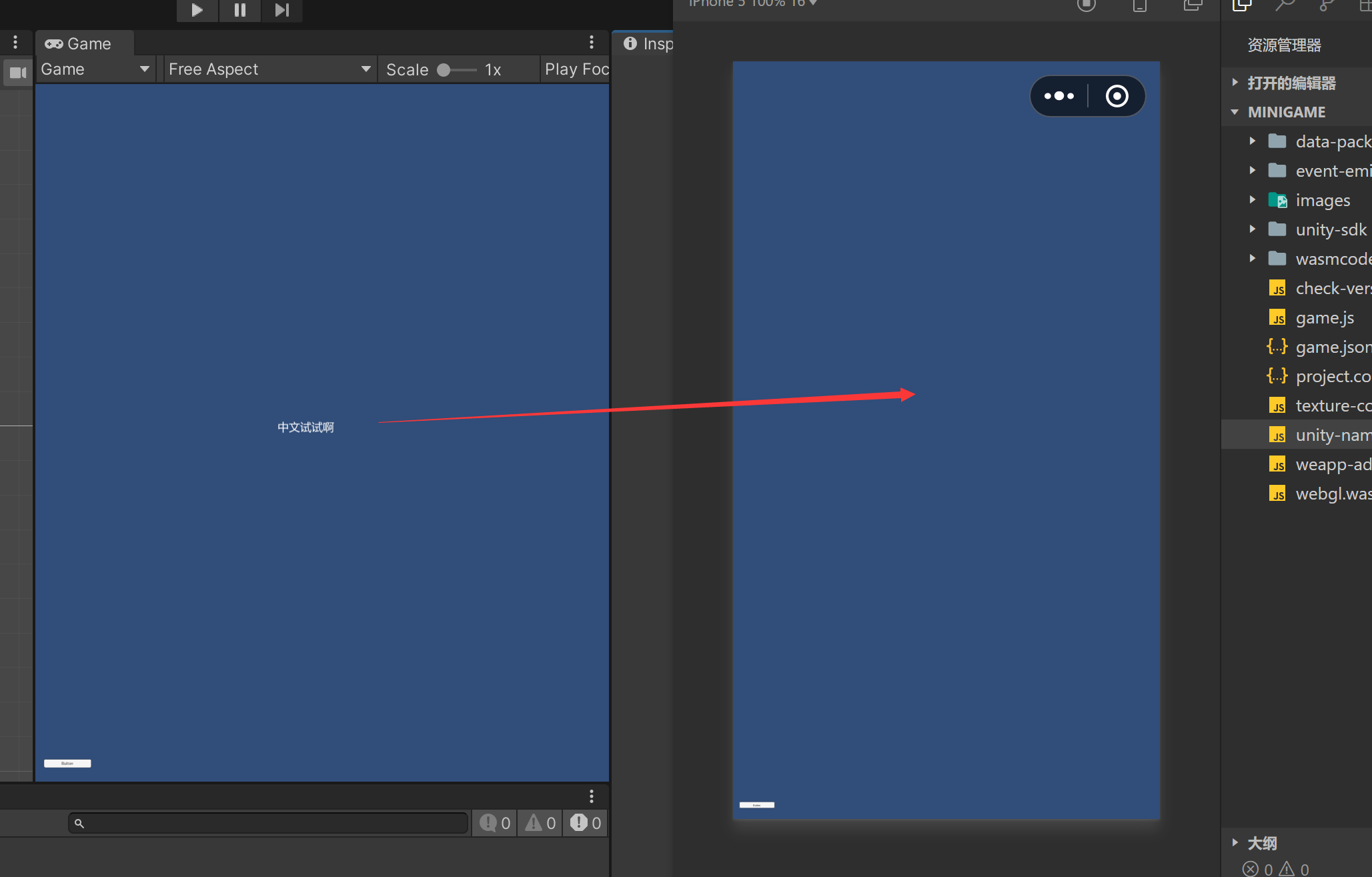Click the capsule close circle button

[x=1117, y=96]
